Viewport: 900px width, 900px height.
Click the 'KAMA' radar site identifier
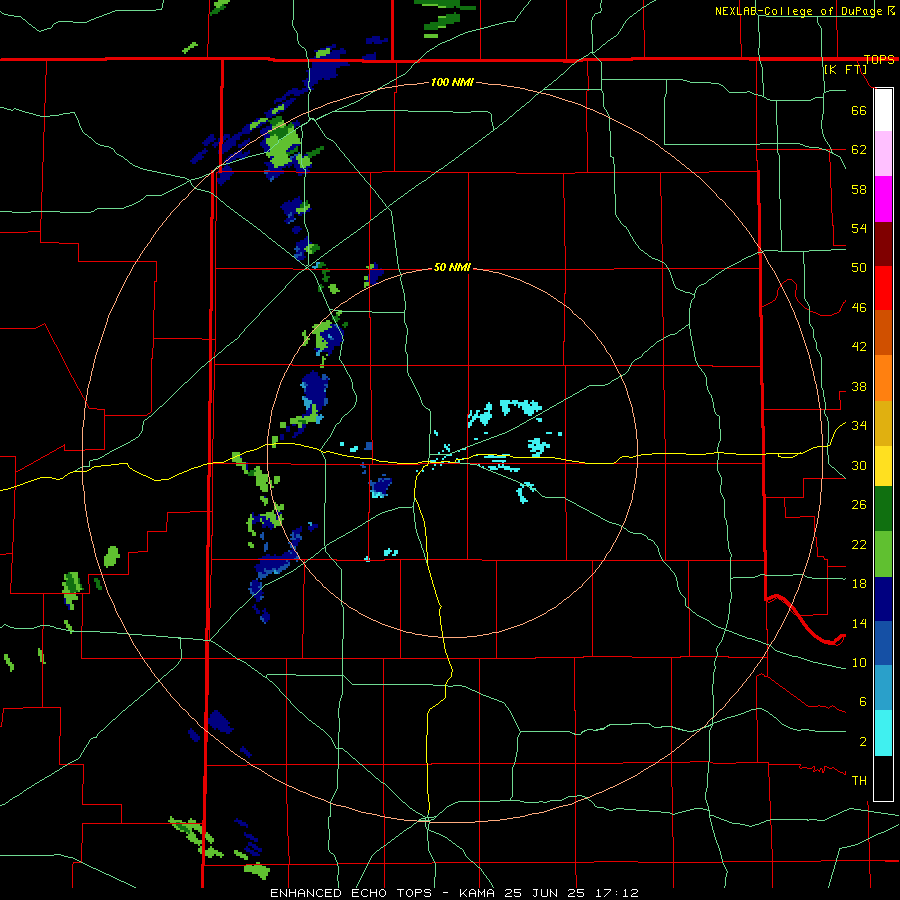(x=477, y=893)
